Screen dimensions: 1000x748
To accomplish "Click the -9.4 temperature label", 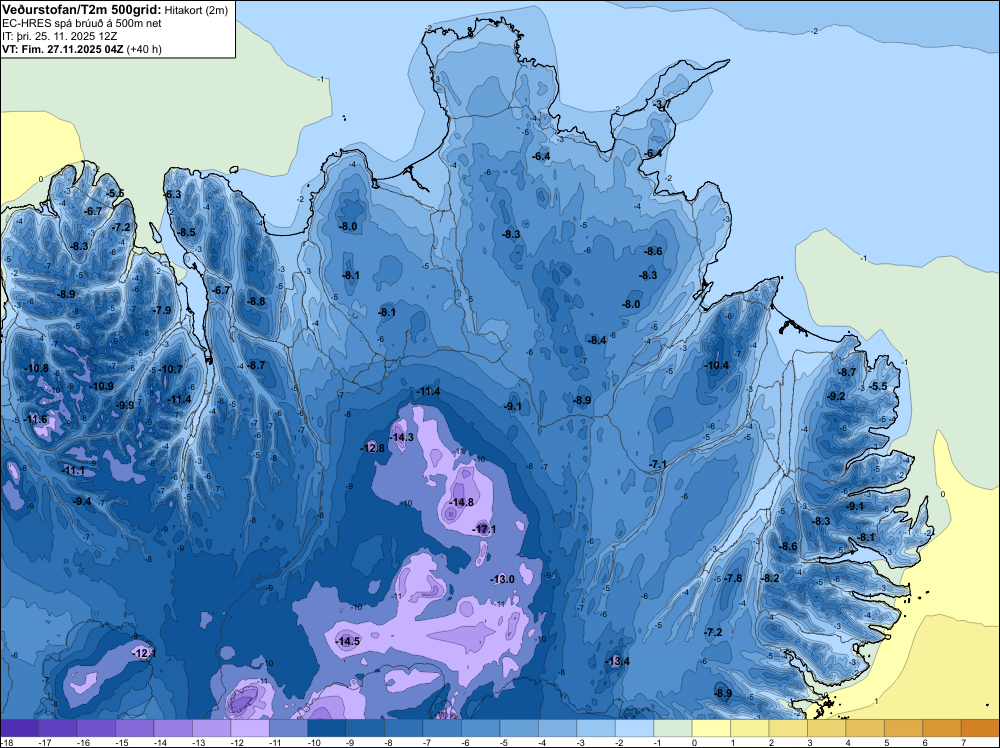I will (82, 501).
